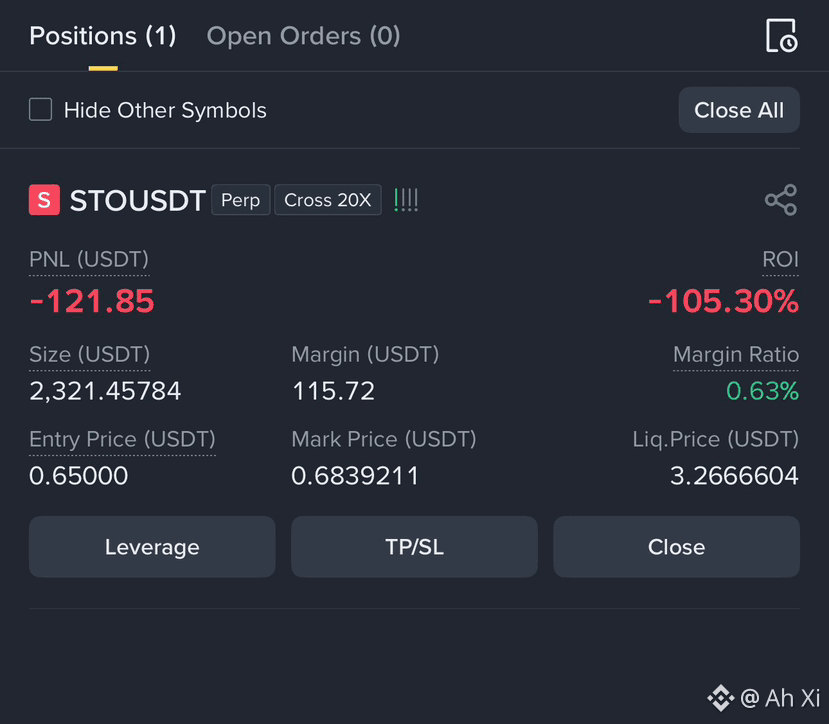Click the Size (USDT) label
The width and height of the screenshot is (829, 724).
[x=89, y=354]
